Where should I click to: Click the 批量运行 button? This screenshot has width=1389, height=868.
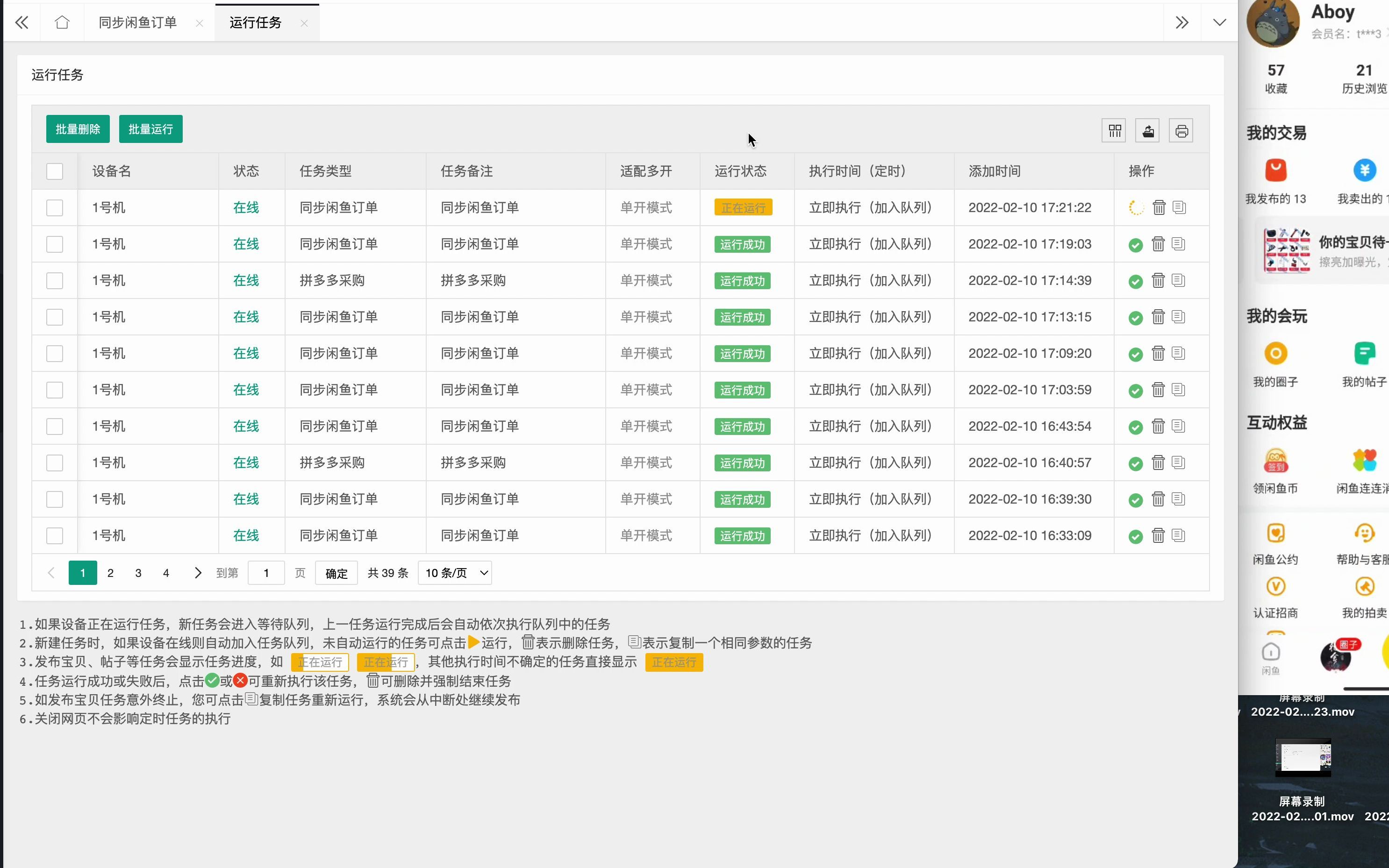[x=150, y=129]
